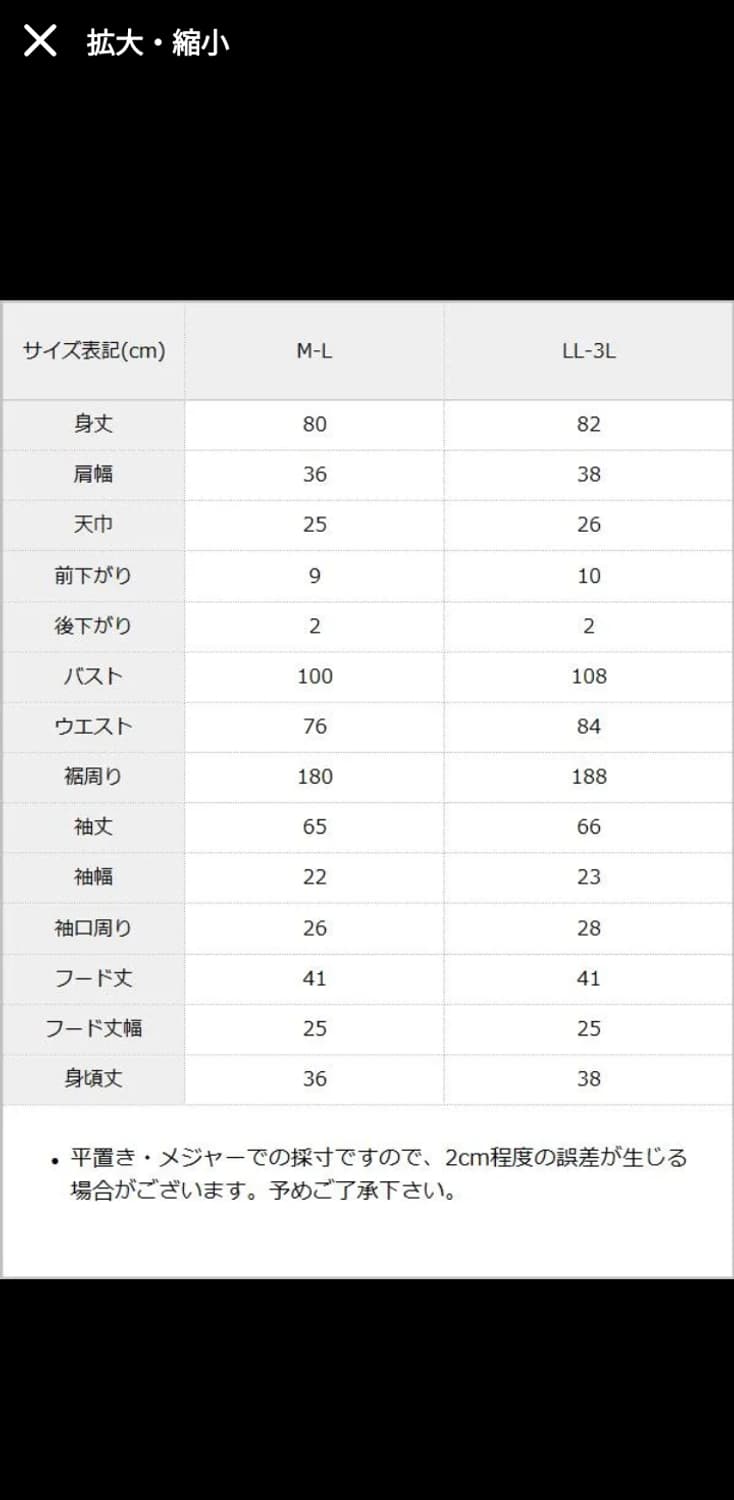Screen dimensions: 734x1500
Task: Tap the measurement tolerance note text
Action: (378, 1174)
